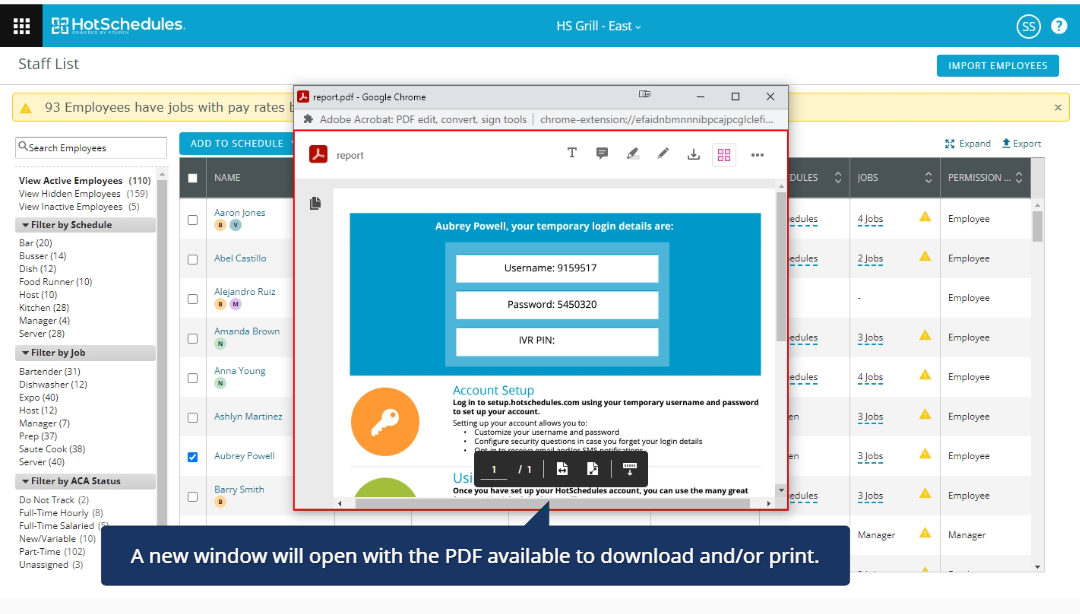The height and width of the screenshot is (614, 1080).
Task: Open the SS user profile avatar
Action: (x=1028, y=26)
